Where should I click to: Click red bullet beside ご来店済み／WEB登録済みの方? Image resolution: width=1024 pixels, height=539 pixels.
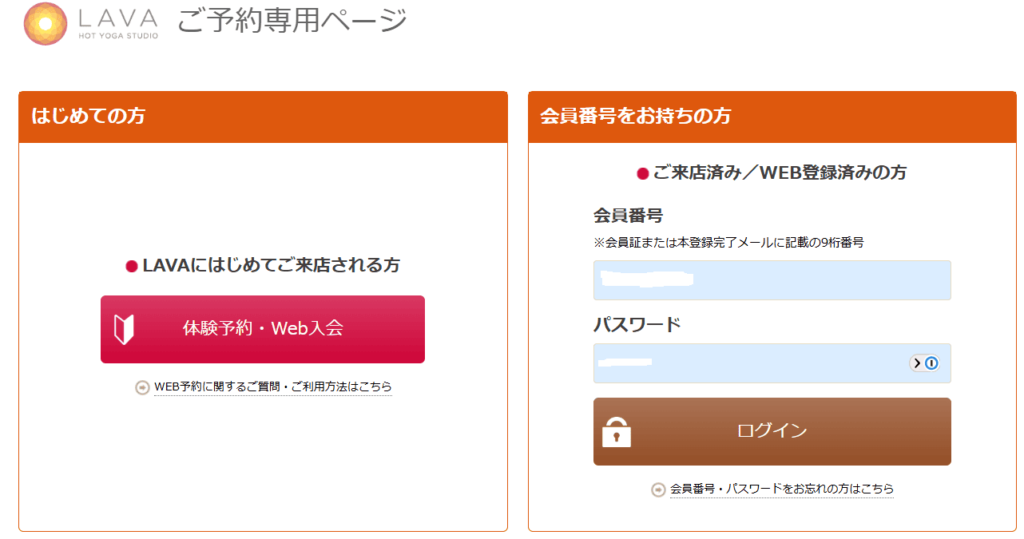point(643,173)
